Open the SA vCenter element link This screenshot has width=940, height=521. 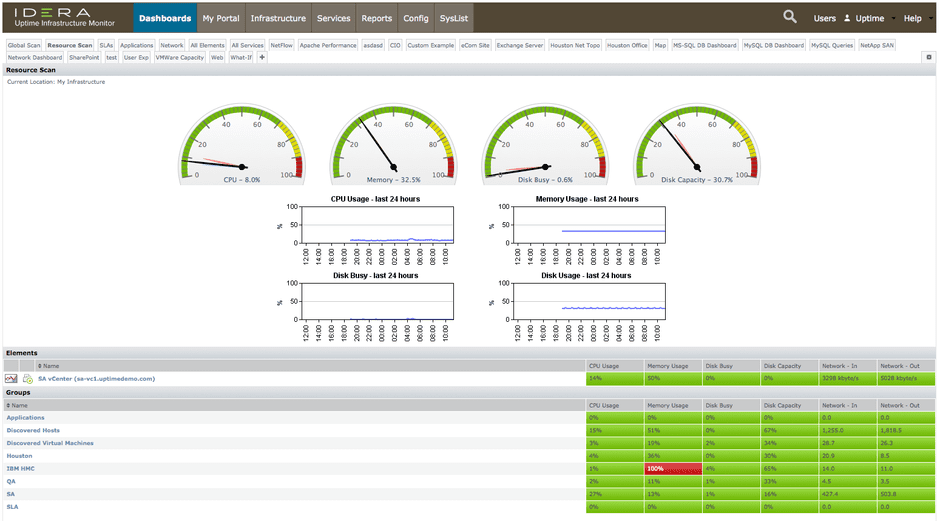click(x=97, y=379)
